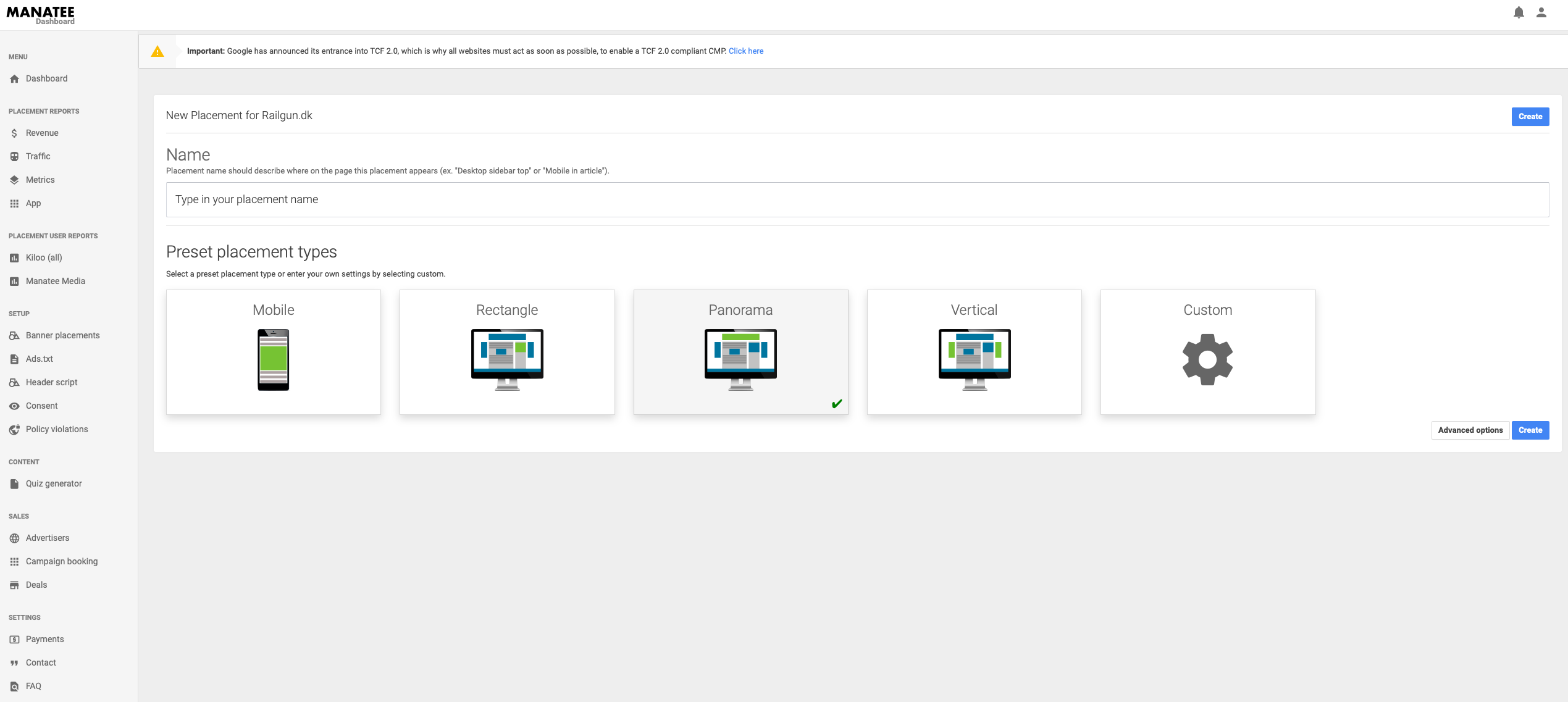Open the Kiloo all user reports
This screenshot has height=702, width=1568.
pyautogui.click(x=43, y=258)
